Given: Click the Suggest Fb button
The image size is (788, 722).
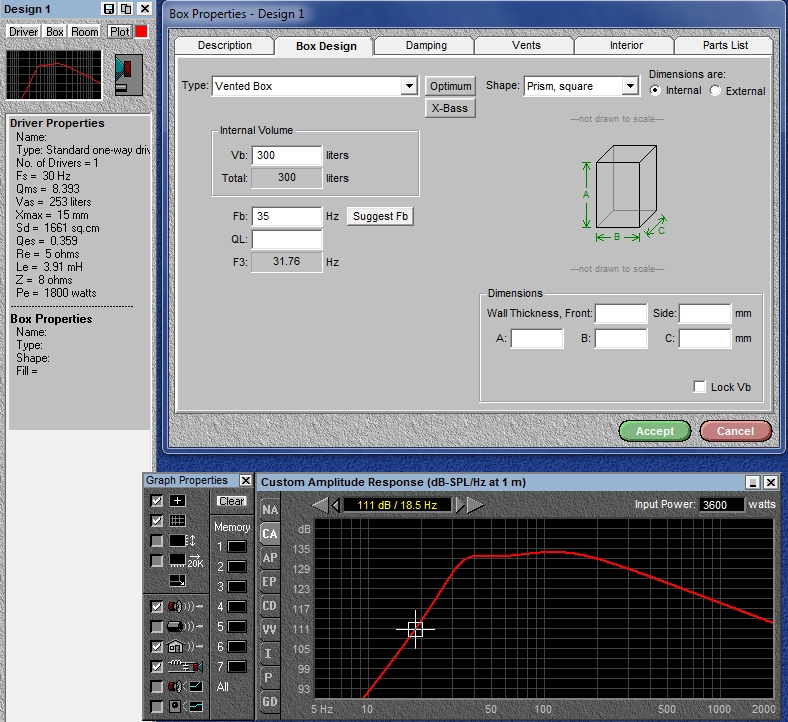Looking at the screenshot, I should (380, 216).
